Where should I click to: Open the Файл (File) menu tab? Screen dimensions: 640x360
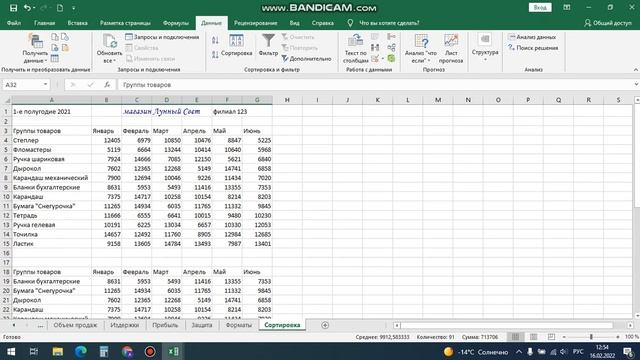pyautogui.click(x=14, y=23)
